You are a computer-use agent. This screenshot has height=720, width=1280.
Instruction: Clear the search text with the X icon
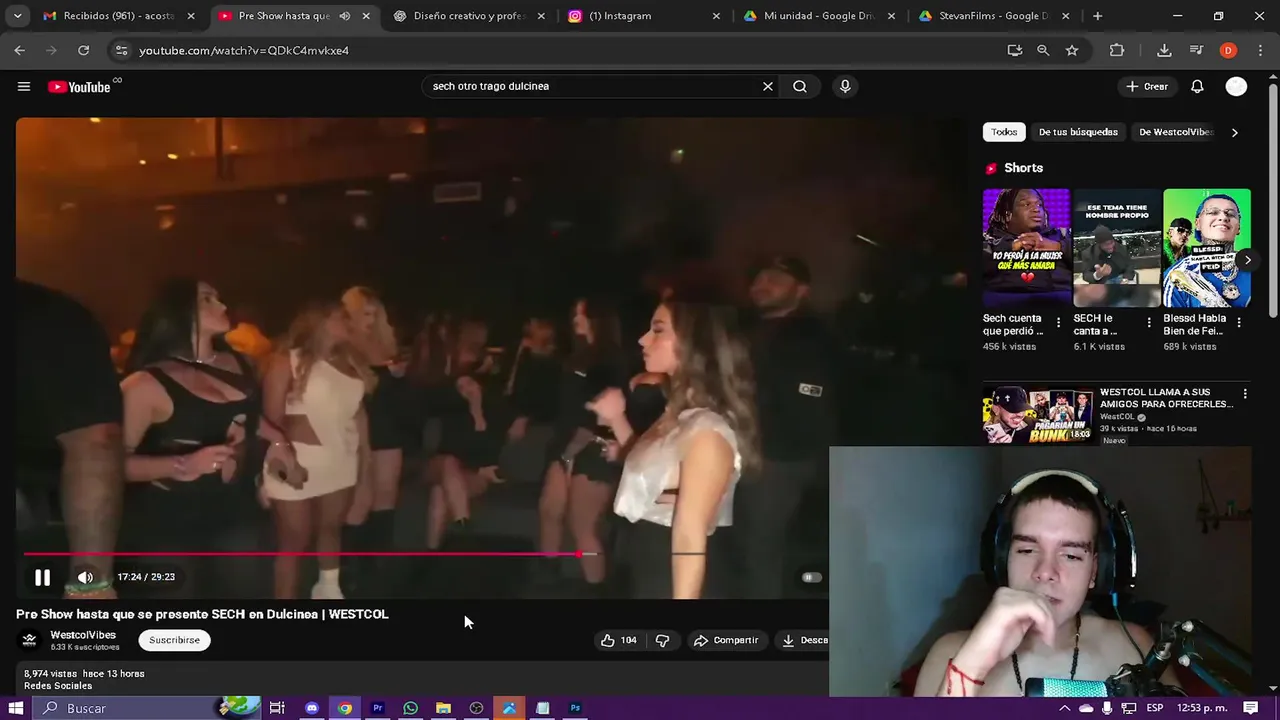[x=768, y=86]
